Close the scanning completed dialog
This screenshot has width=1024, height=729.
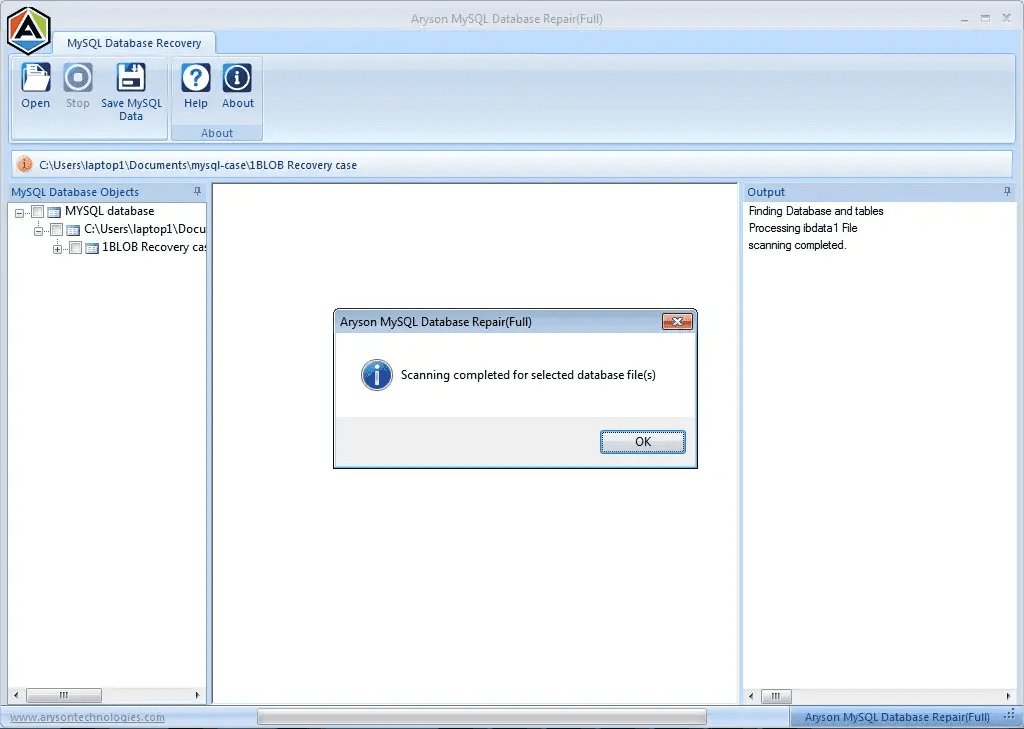tap(677, 321)
